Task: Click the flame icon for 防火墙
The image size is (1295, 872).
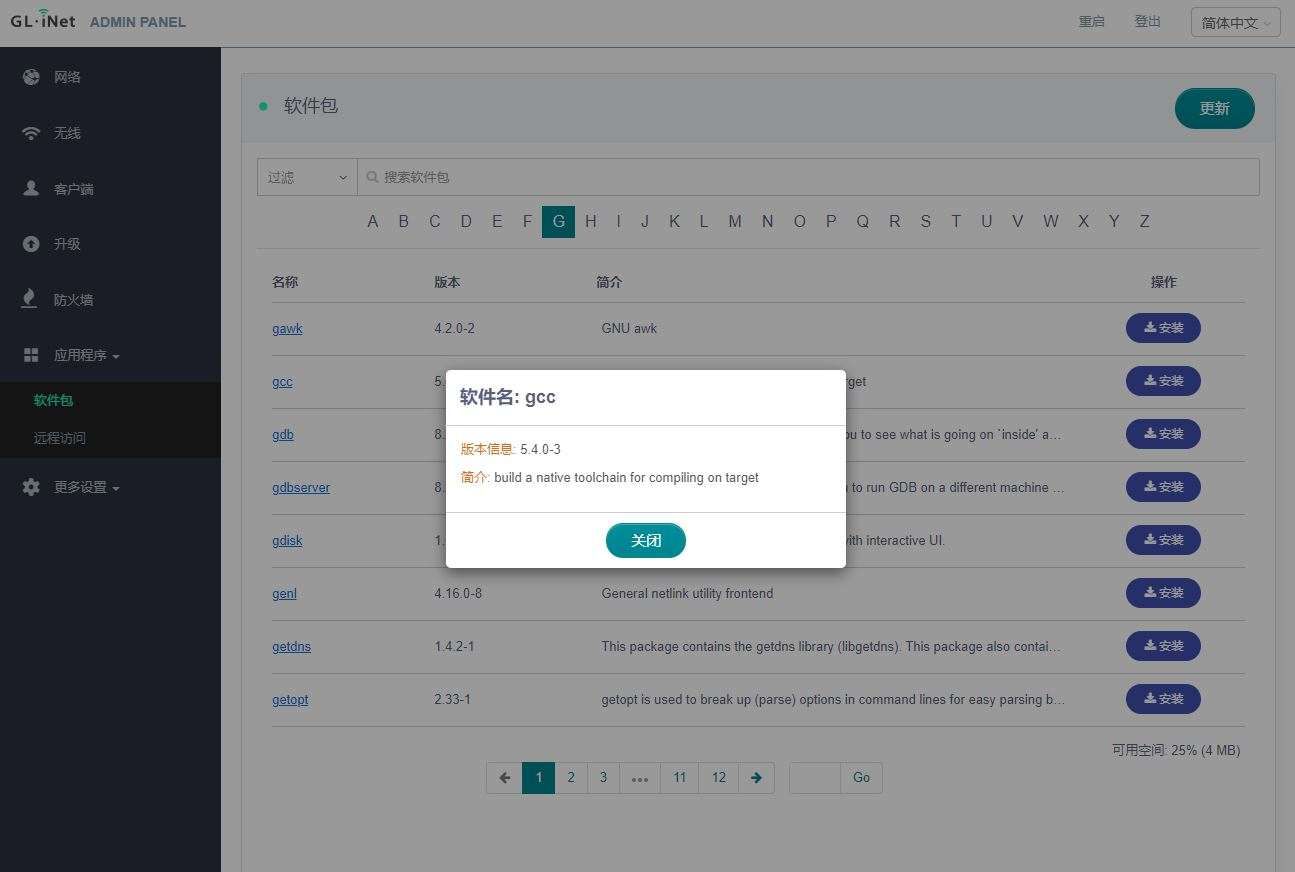Action: (31, 299)
